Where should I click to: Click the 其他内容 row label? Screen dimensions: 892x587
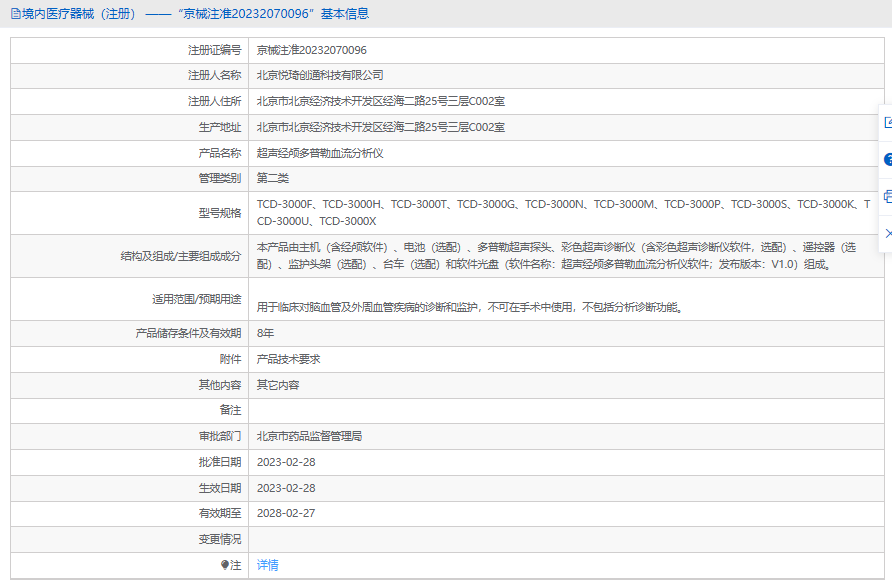pos(220,385)
